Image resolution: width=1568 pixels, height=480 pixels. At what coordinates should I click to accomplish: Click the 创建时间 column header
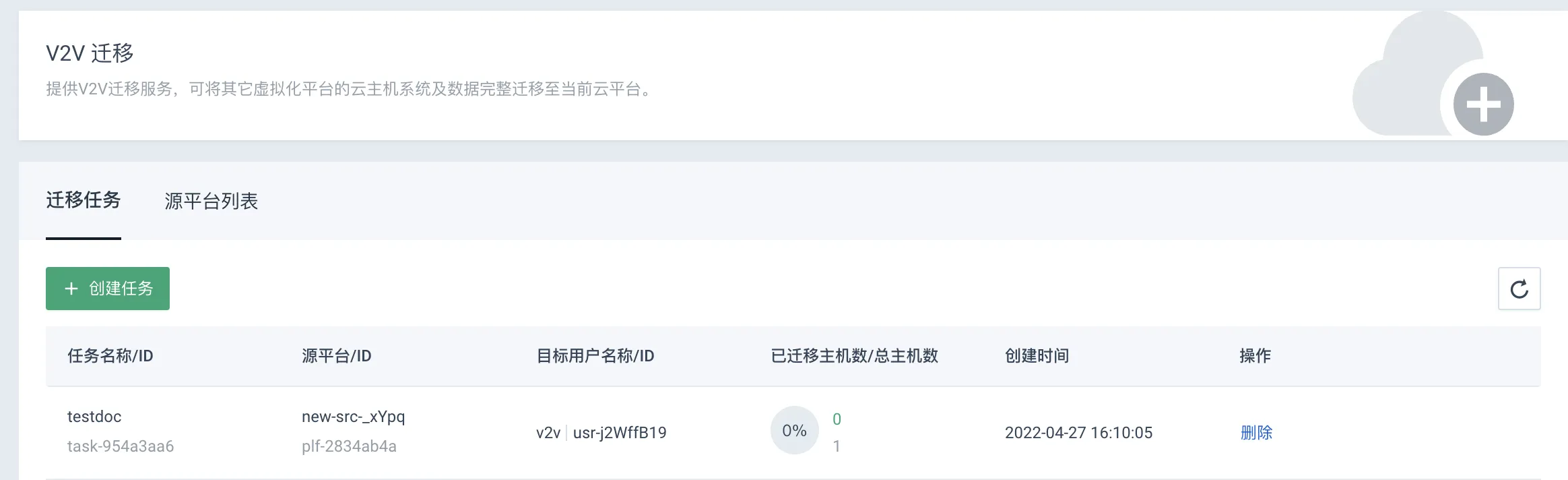point(1037,356)
